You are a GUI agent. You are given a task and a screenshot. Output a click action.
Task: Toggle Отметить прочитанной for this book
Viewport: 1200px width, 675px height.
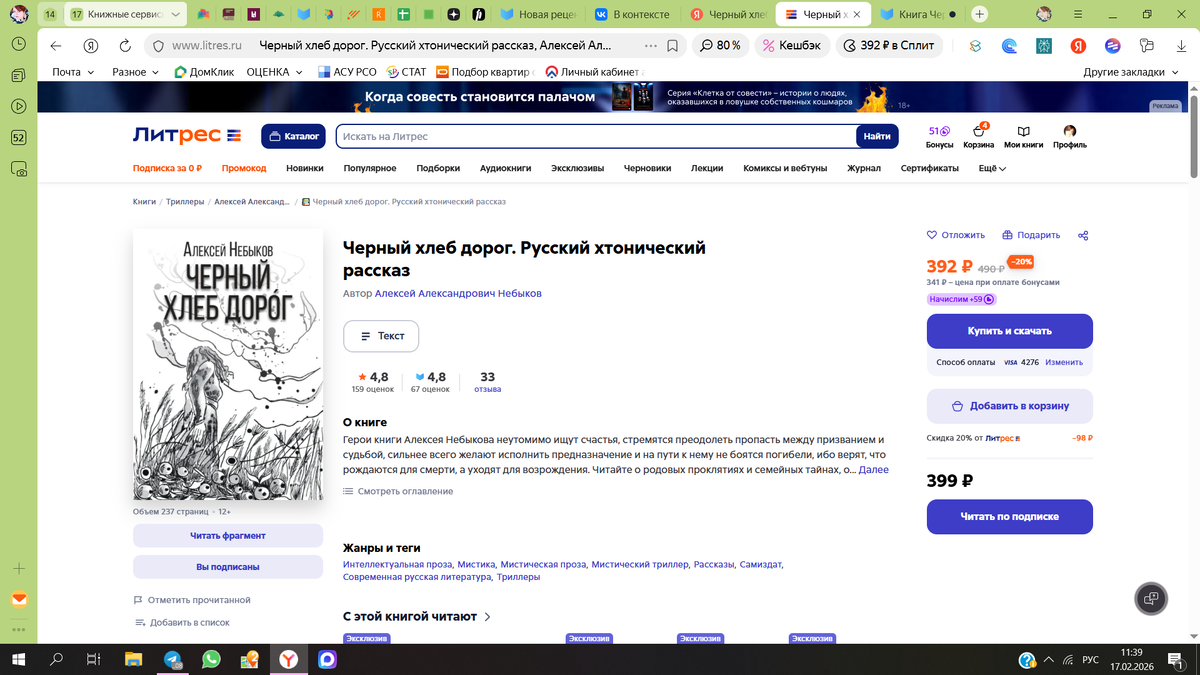(197, 598)
